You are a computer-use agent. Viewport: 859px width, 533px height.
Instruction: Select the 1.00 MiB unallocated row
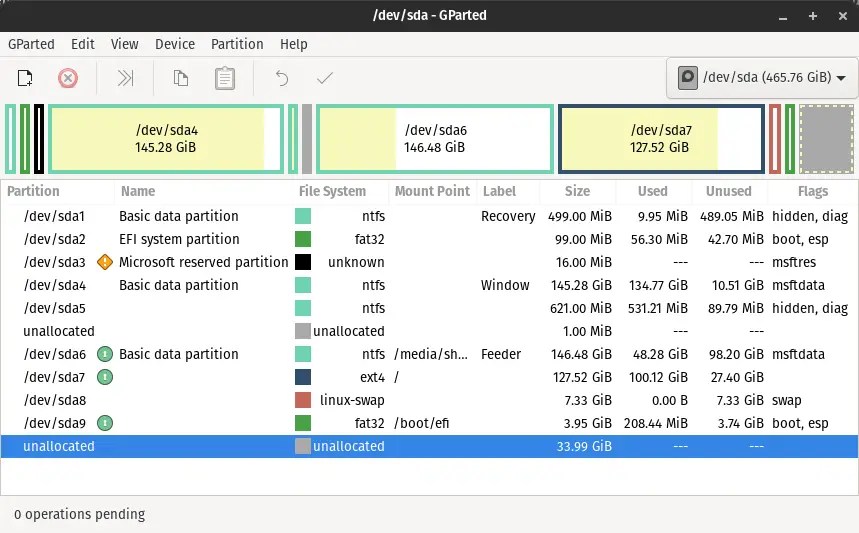click(x=430, y=331)
